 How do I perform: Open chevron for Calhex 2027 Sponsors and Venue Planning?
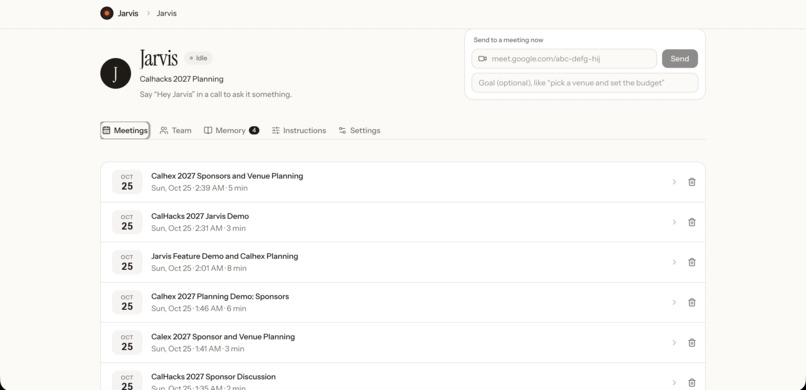(x=674, y=182)
